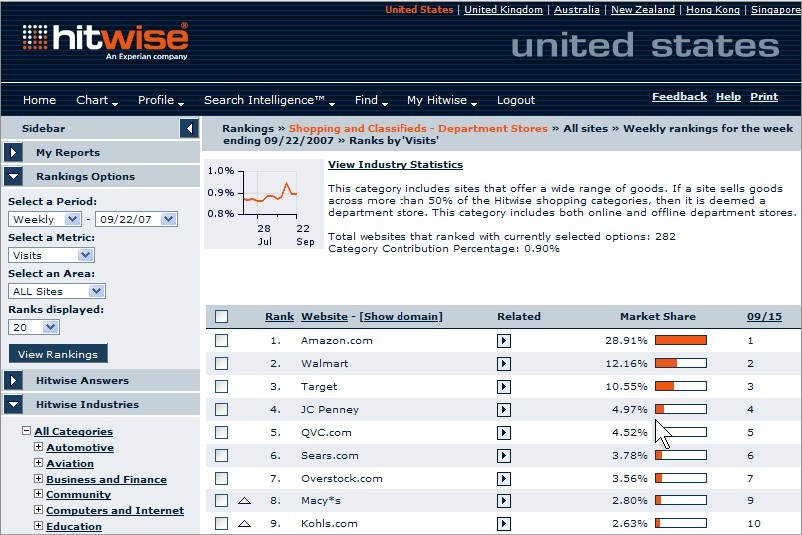Open the My Hitwise menu
The image size is (802, 535).
click(x=441, y=100)
